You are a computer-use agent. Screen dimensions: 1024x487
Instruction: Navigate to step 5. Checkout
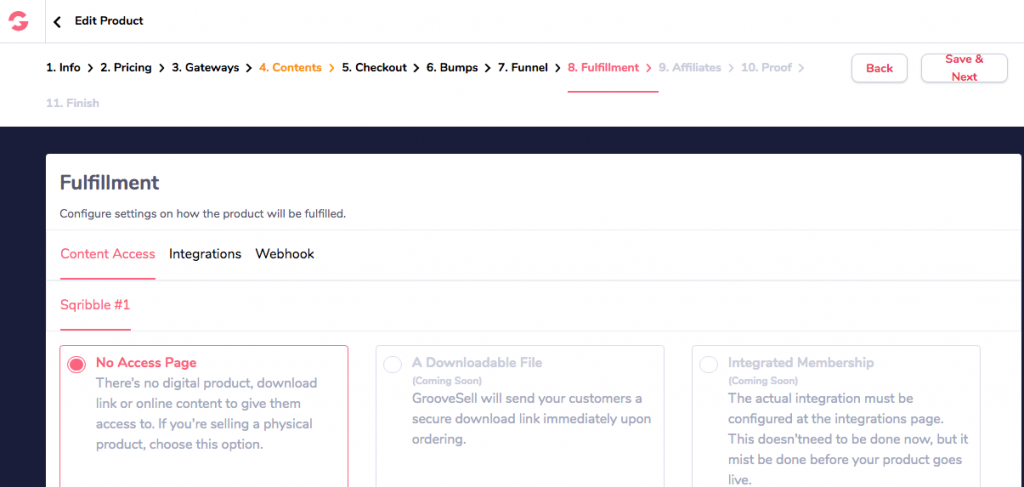(374, 68)
